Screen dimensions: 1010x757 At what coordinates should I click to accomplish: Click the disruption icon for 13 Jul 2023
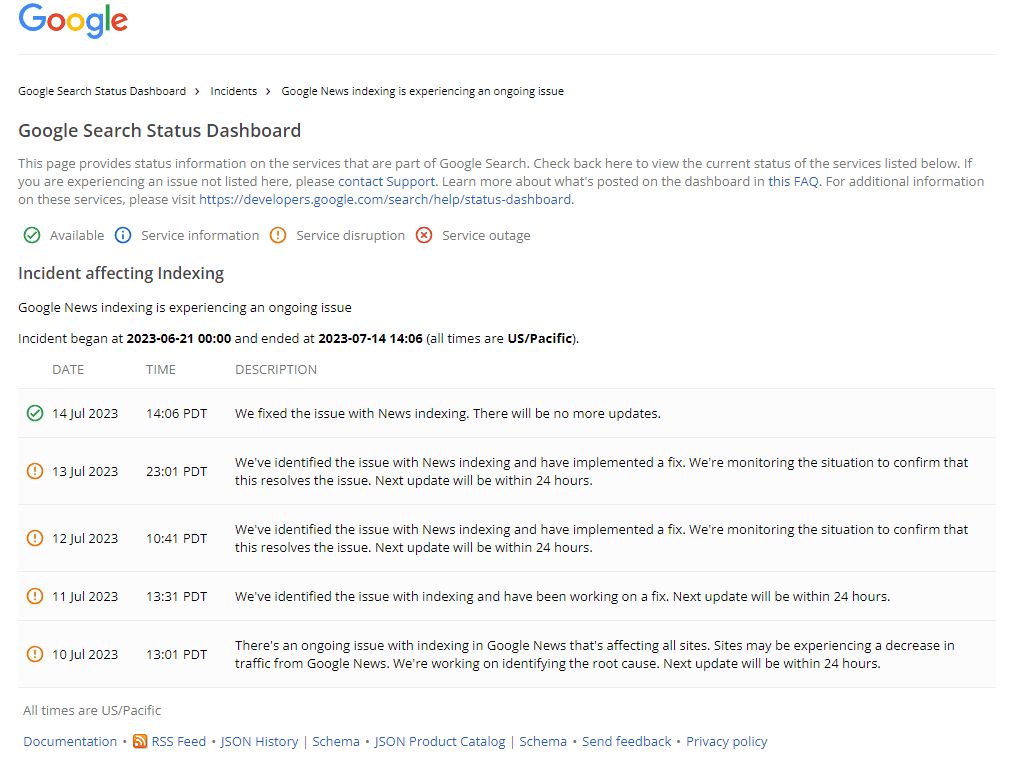pyautogui.click(x=35, y=471)
